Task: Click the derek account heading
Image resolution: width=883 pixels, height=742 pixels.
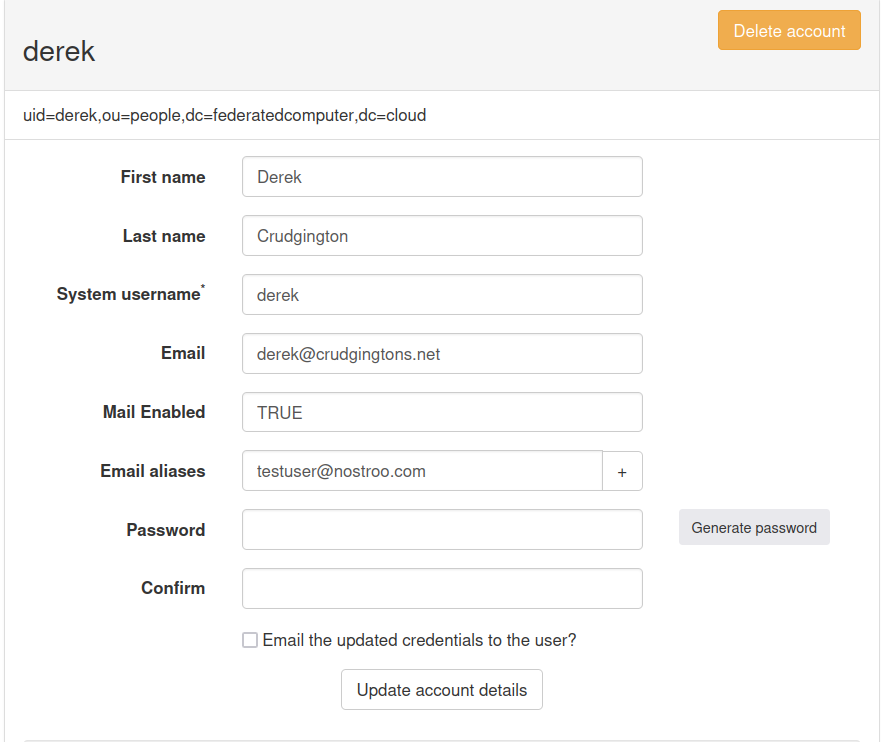Action: click(59, 51)
